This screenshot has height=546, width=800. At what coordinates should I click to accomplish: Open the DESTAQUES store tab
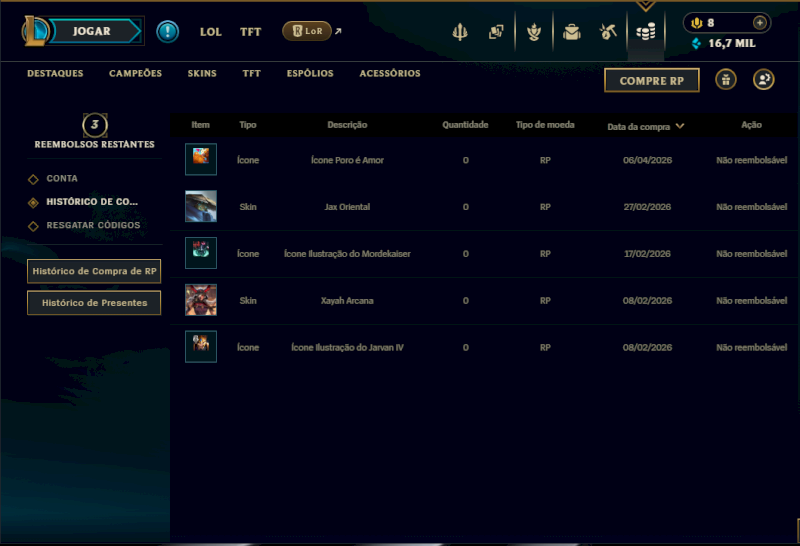pos(55,73)
